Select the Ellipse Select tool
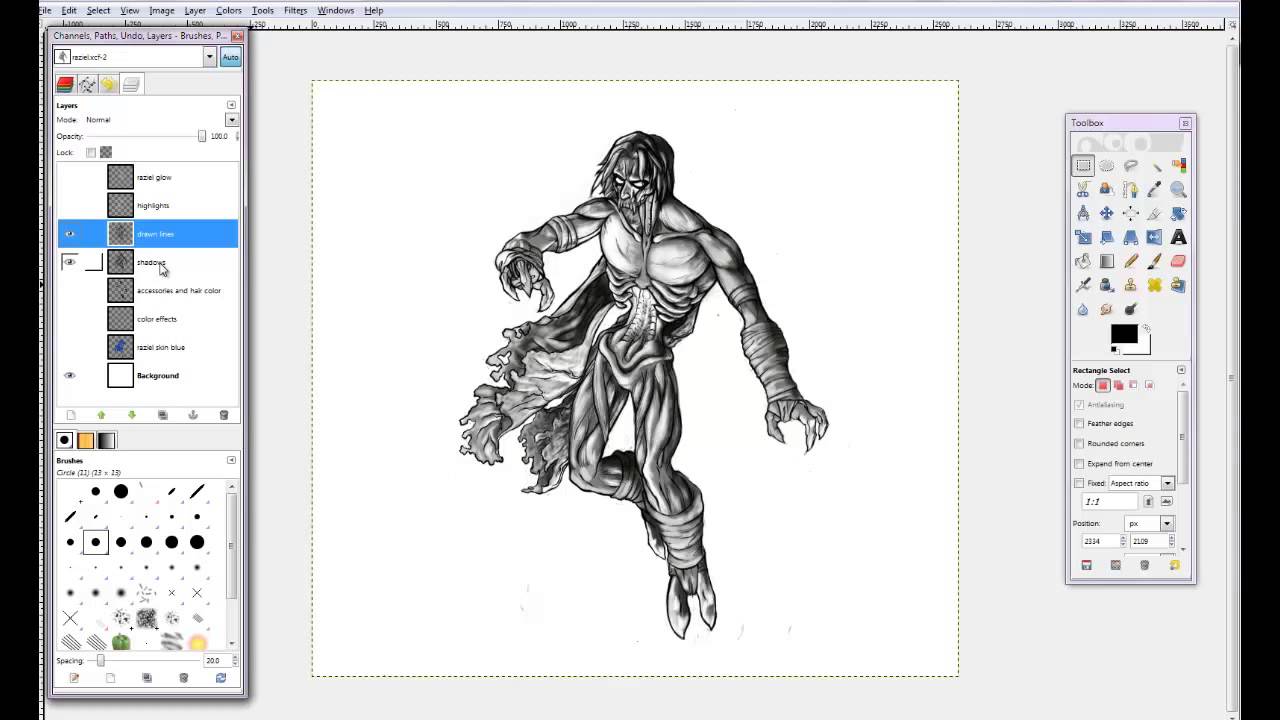Screen dimensions: 1280x720 [1107, 165]
